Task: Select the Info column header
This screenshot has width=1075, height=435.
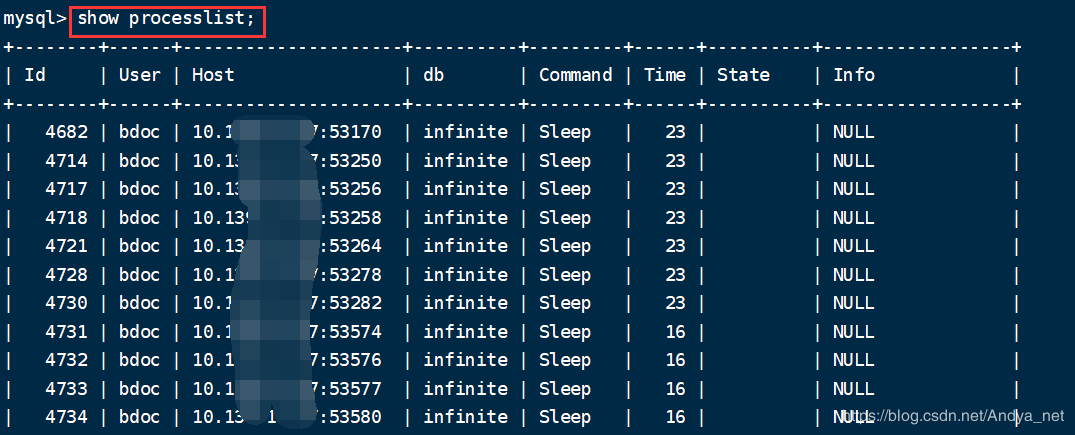Action: pos(854,75)
